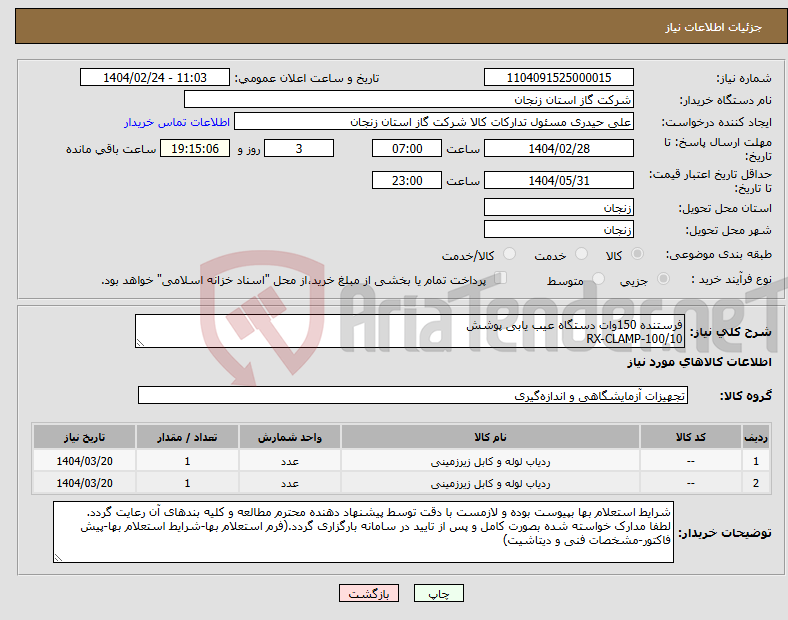
Task: Click the جزئیات اطلاعات نیاز page header
Action: (714, 27)
